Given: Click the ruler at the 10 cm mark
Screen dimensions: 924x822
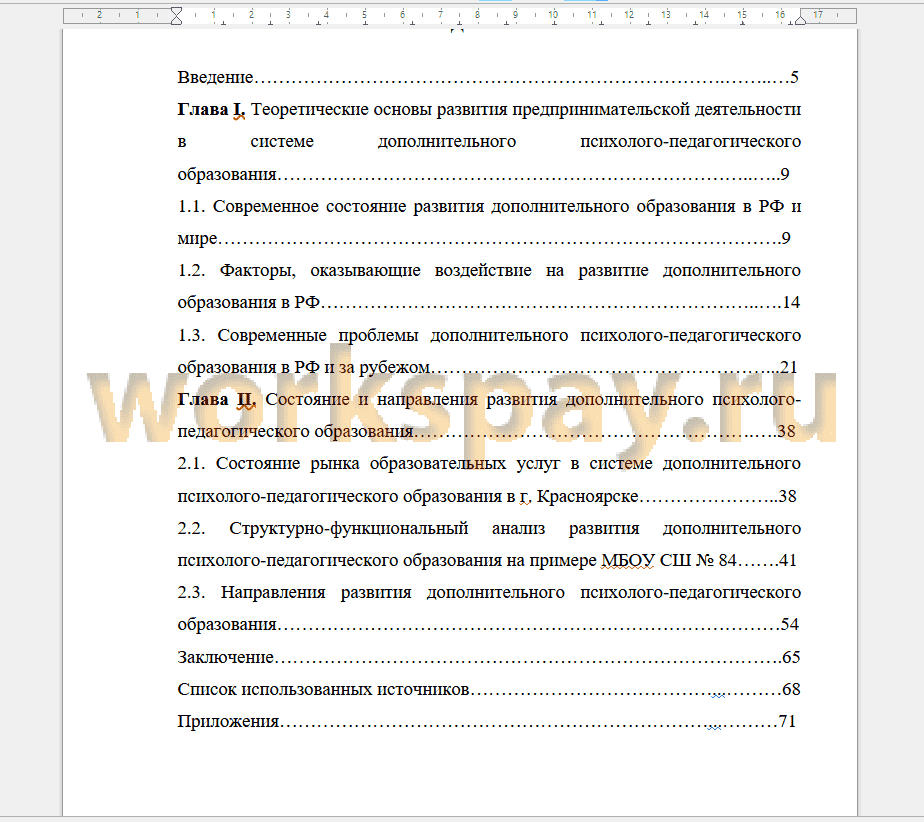Looking at the screenshot, I should click(x=553, y=15).
